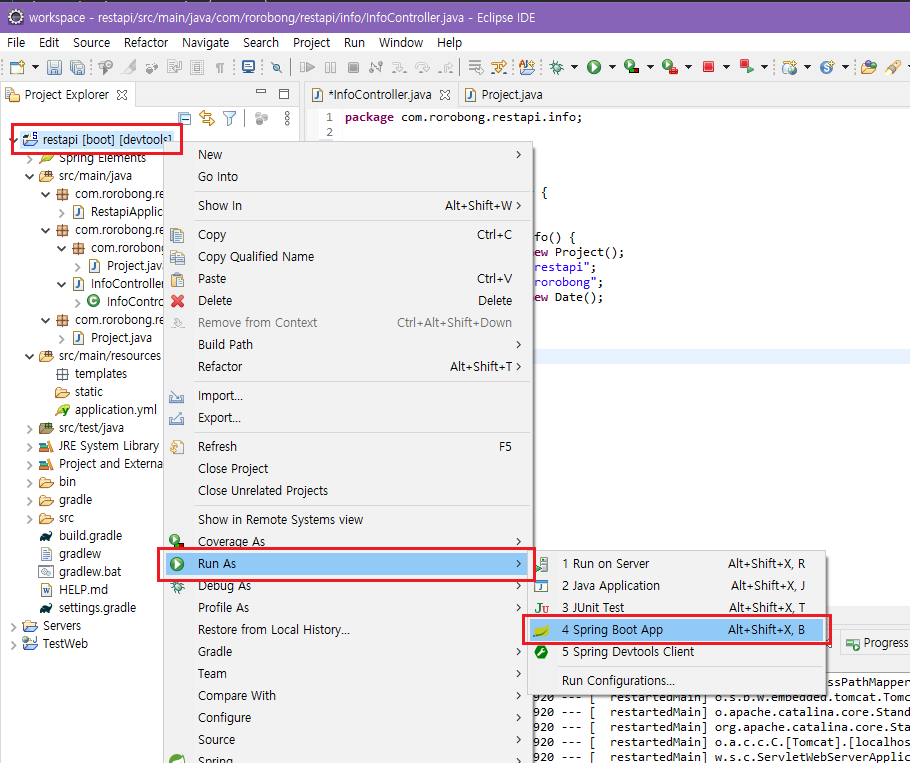The width and height of the screenshot is (910, 763).
Task: Close the Project Explorer view tab
Action: [122, 95]
